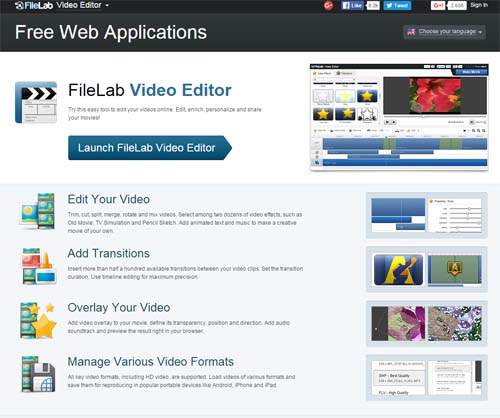Image resolution: width=500 pixels, height=418 pixels.
Task: Click Launch FileLab Video Editor button
Action: pyautogui.click(x=150, y=148)
